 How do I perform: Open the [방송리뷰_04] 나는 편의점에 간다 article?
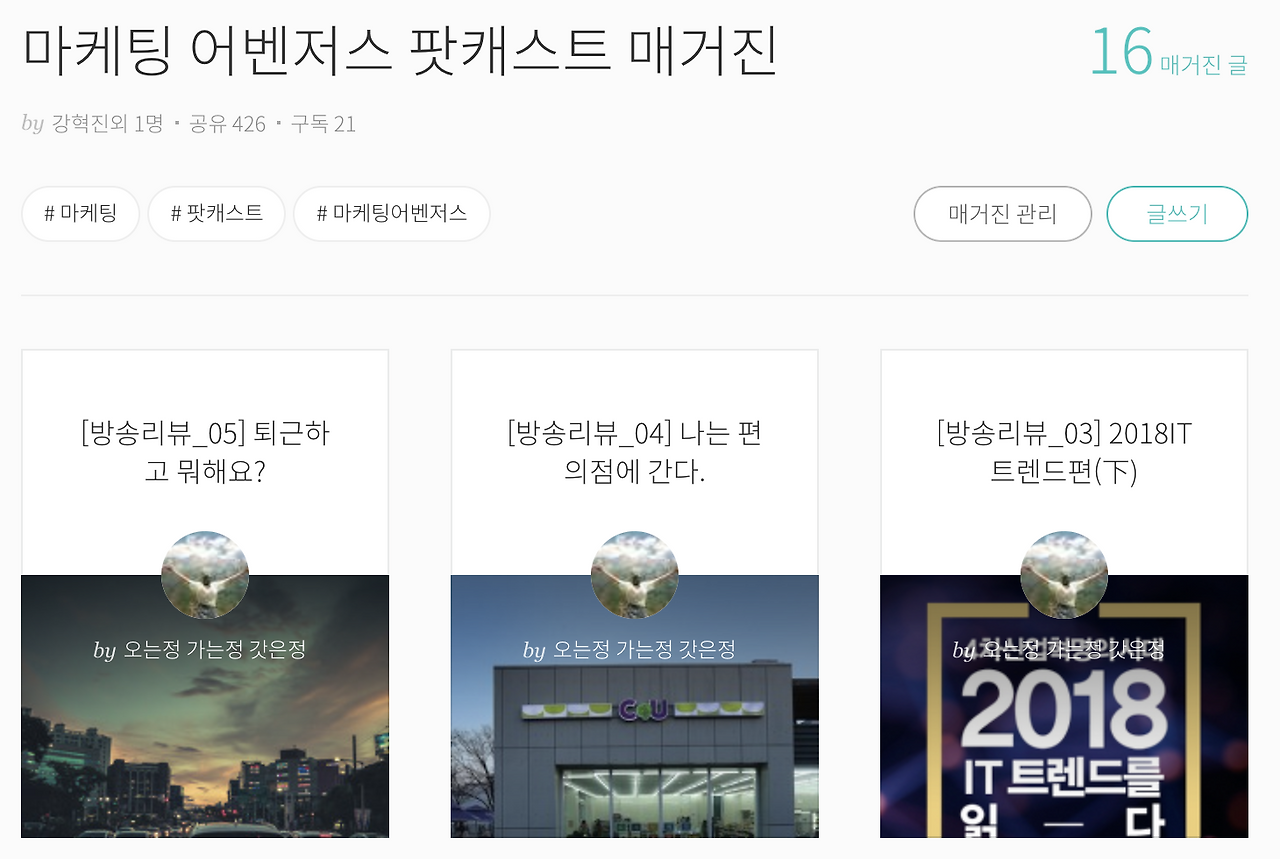635,452
